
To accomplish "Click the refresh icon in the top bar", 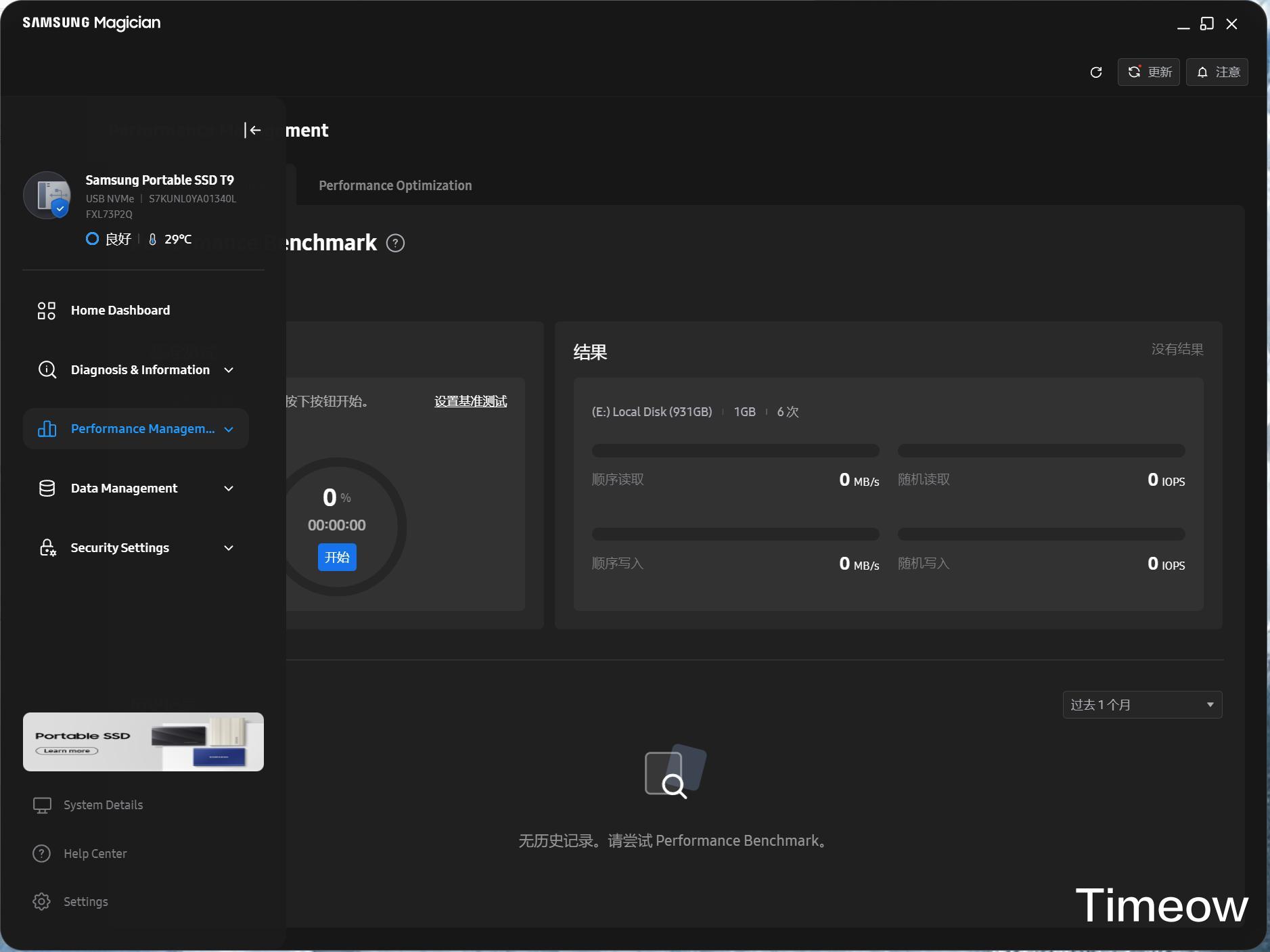I will click(1096, 72).
